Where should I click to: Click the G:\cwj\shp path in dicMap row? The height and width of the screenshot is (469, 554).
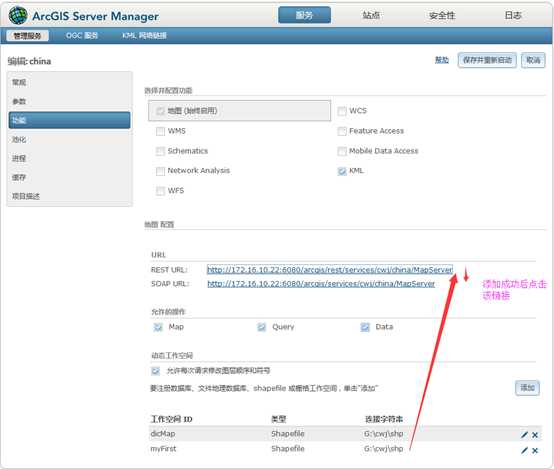[384, 434]
